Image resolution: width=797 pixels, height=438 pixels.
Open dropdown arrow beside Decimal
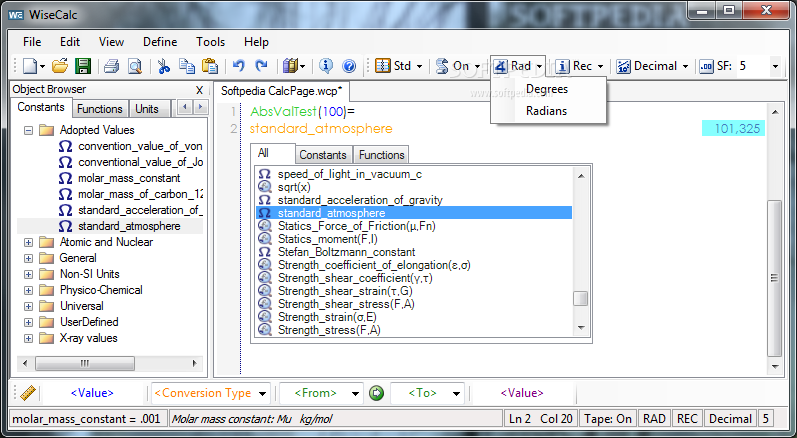coord(685,67)
